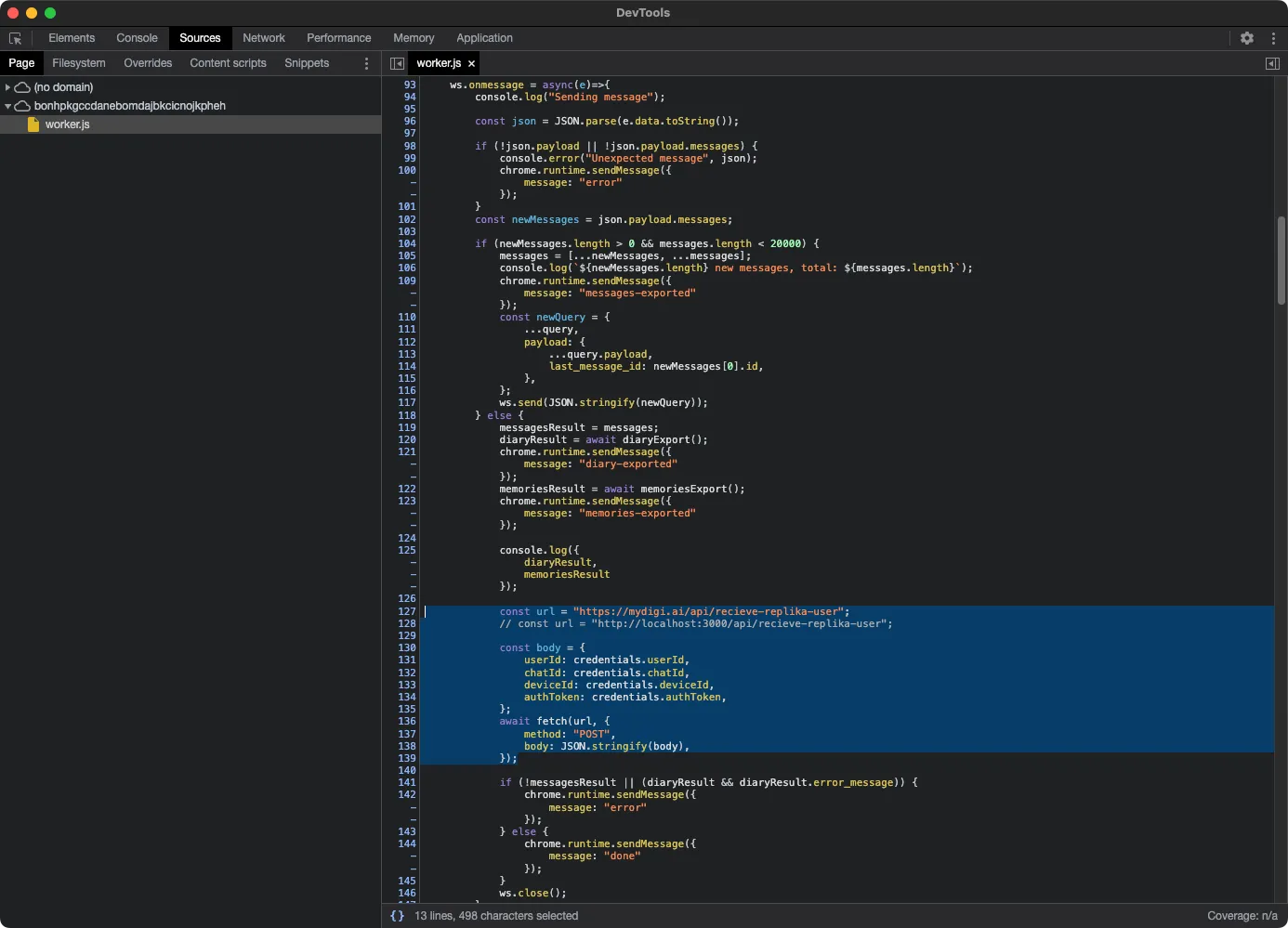Click the macOS green zoom window button
Screen dimensions: 1288x928
coord(50,13)
